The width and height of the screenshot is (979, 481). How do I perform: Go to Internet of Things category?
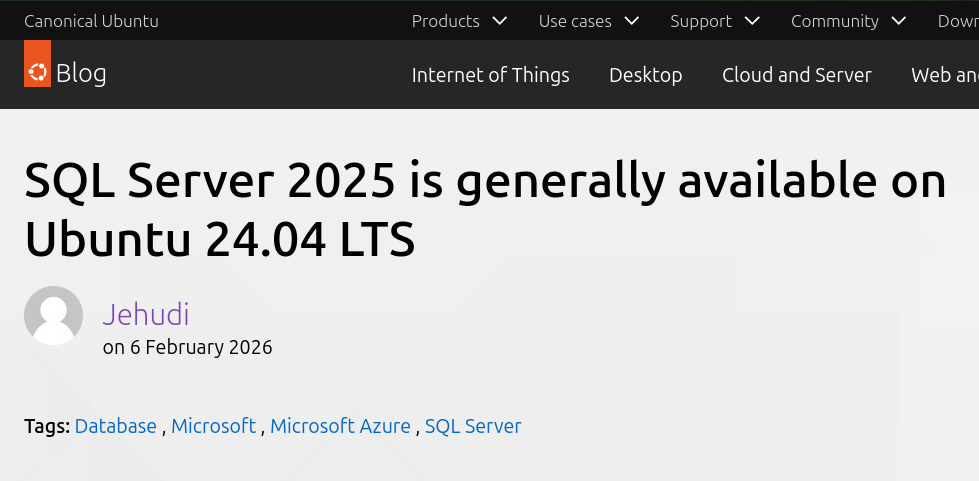click(491, 75)
